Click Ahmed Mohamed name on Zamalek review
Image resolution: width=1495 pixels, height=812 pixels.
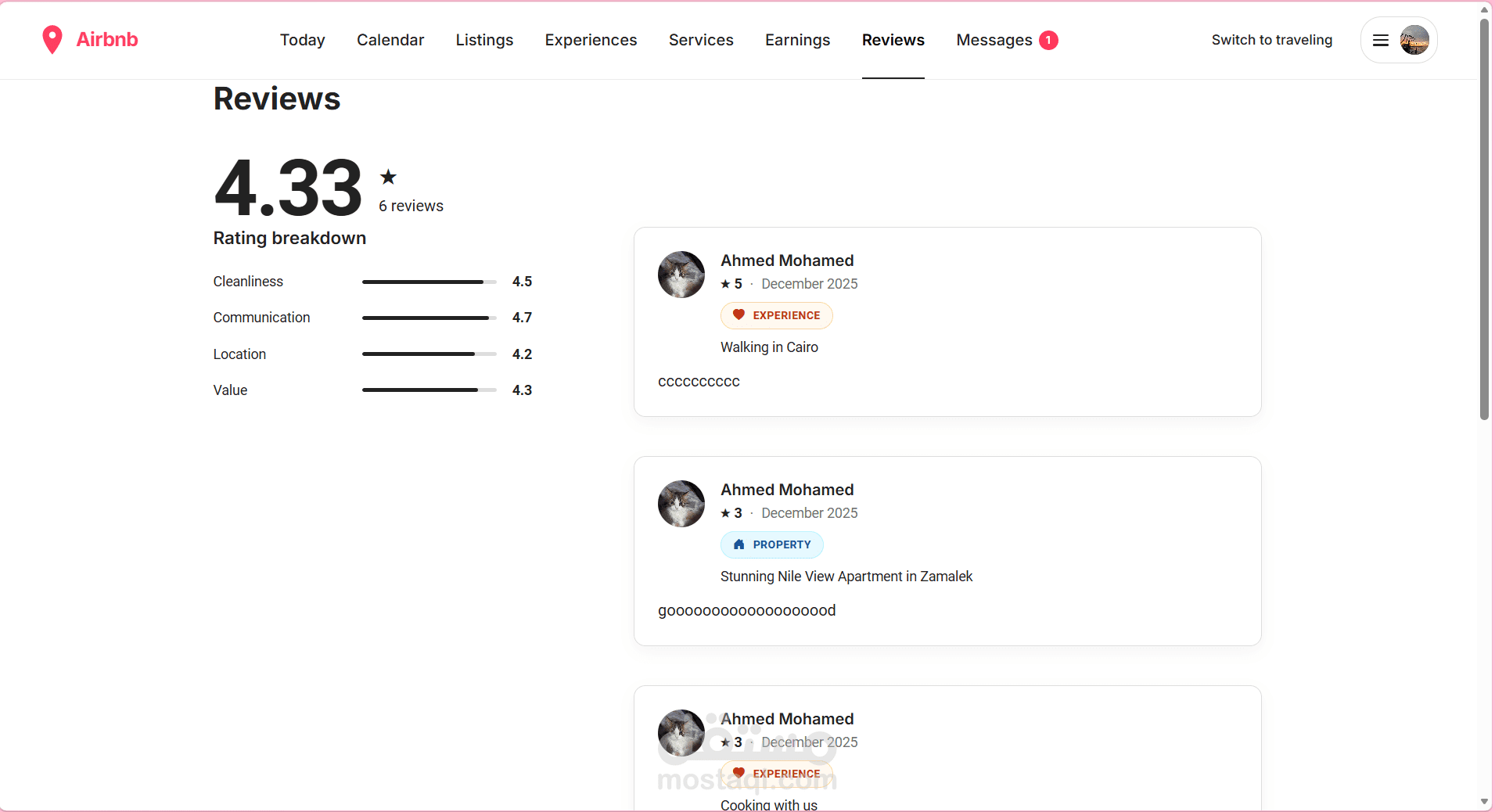(x=787, y=490)
